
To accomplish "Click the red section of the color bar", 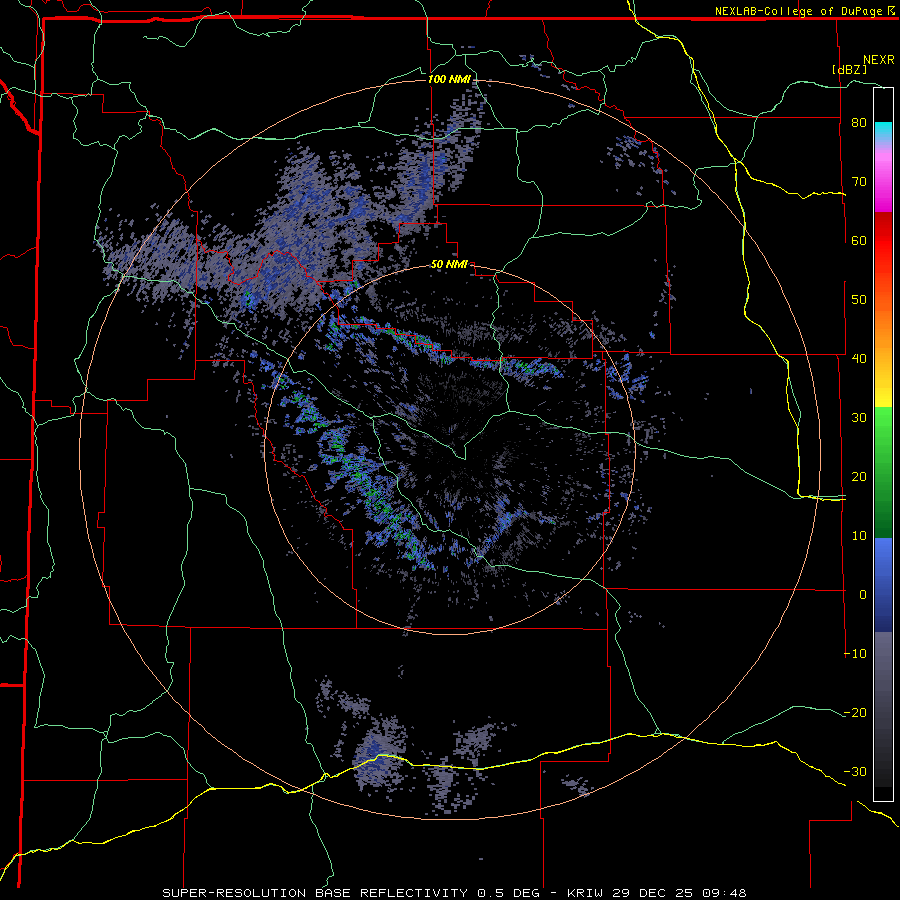I will point(883,241).
